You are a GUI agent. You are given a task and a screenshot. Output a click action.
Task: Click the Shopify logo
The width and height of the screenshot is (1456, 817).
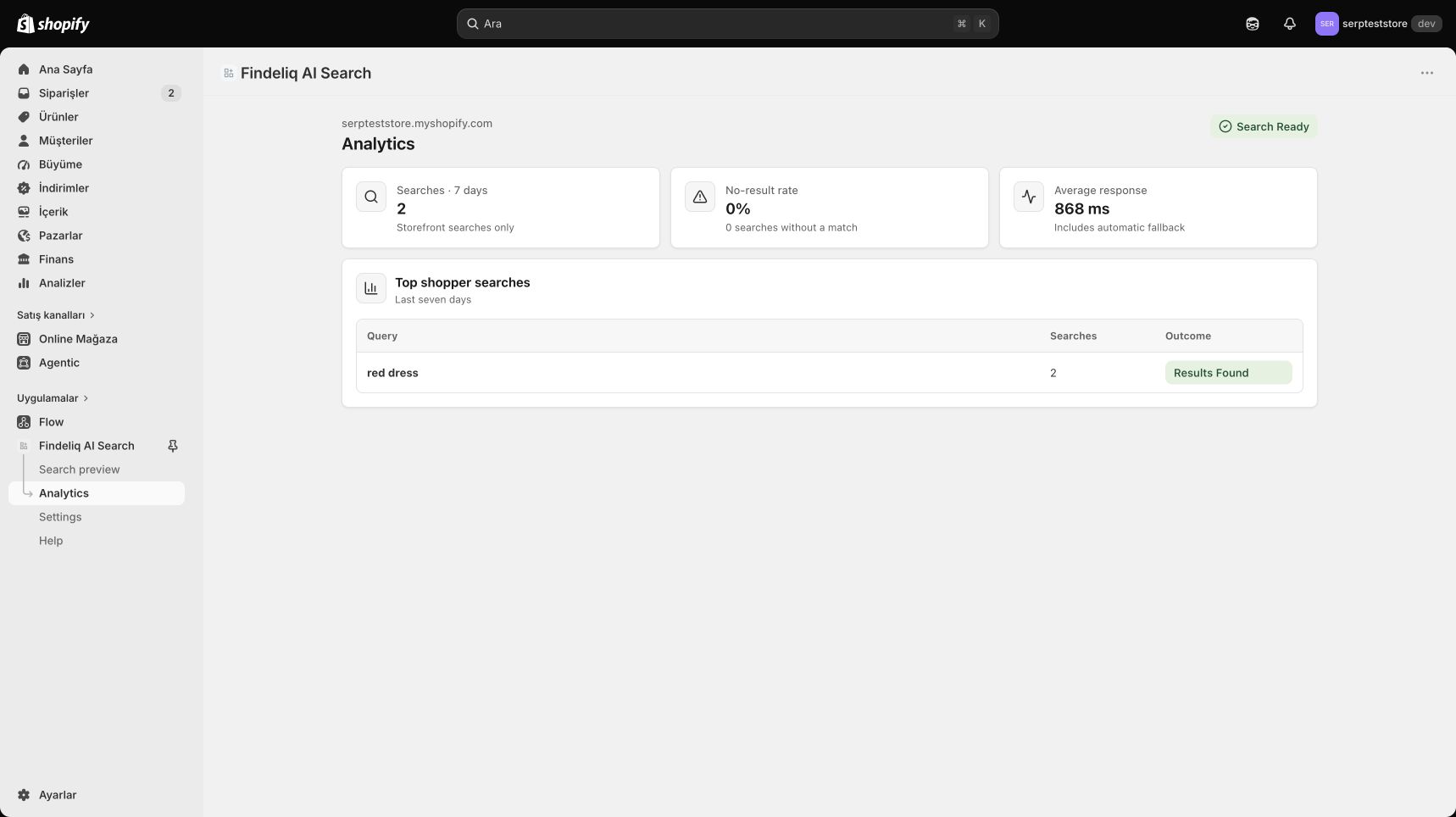53,24
